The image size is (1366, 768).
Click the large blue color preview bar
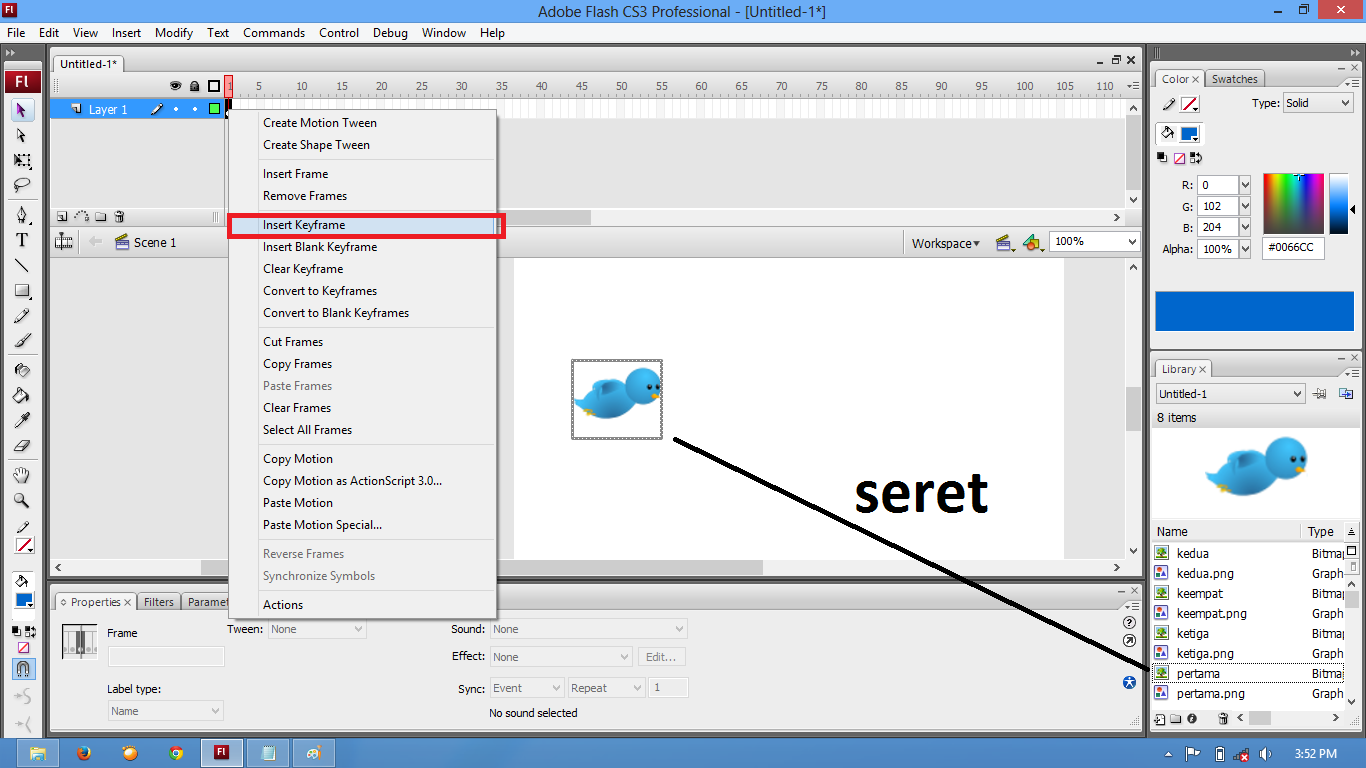point(1254,311)
